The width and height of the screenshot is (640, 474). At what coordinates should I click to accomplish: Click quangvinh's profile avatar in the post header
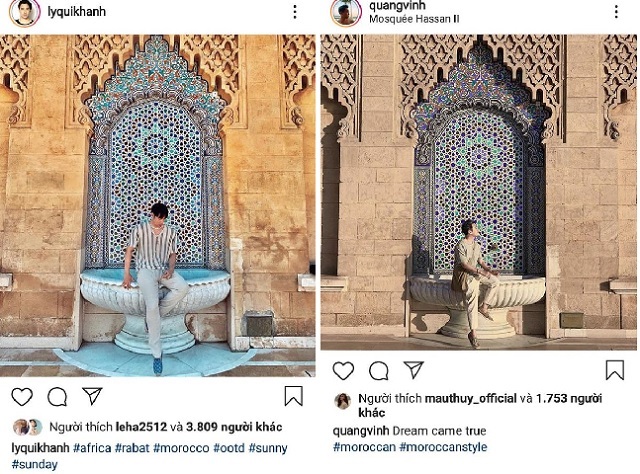click(x=345, y=12)
